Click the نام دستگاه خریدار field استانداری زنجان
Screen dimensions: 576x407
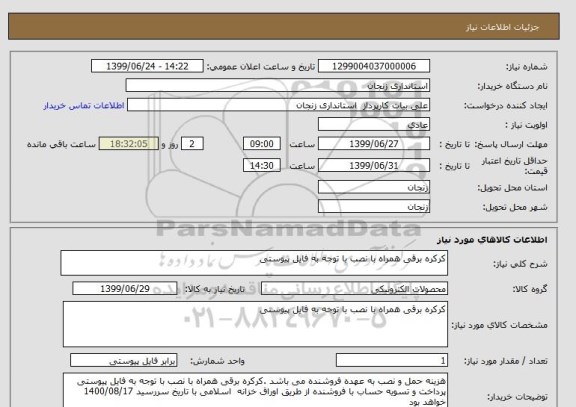[x=278, y=86]
